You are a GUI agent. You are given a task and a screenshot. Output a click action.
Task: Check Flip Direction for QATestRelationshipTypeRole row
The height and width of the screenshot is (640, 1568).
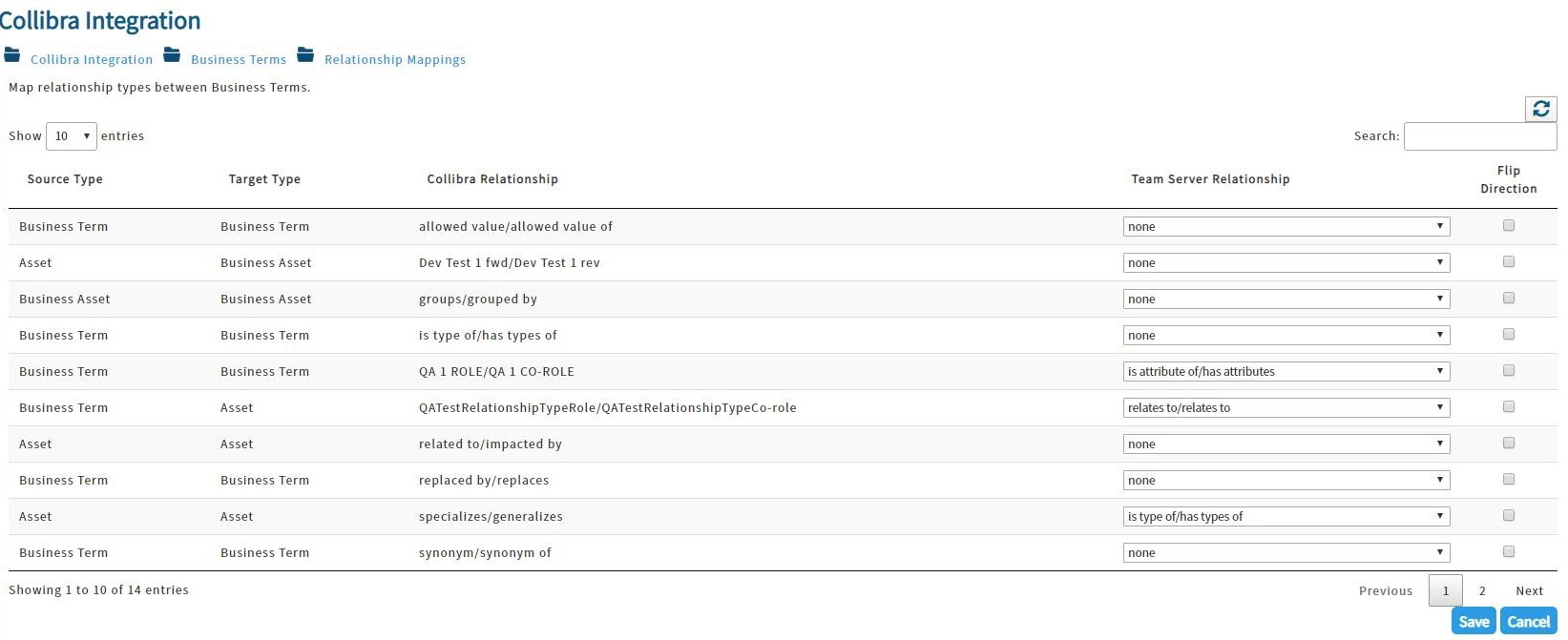[x=1509, y=406]
